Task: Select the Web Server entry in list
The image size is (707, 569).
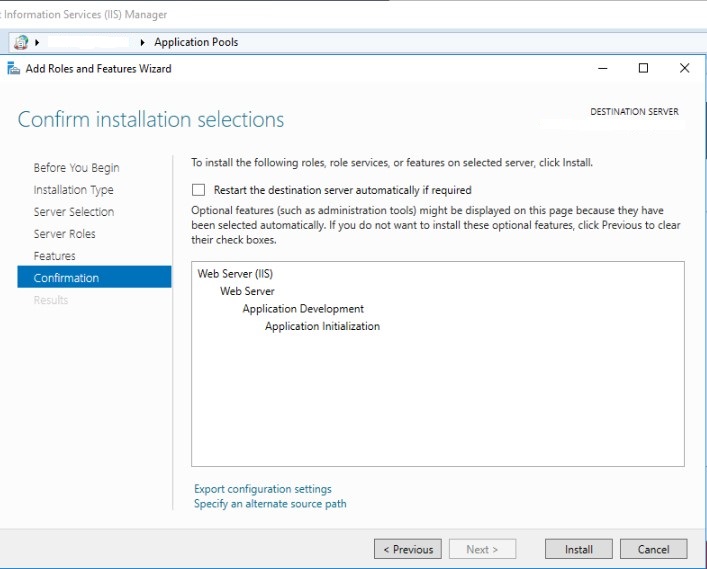Action: [x=247, y=291]
